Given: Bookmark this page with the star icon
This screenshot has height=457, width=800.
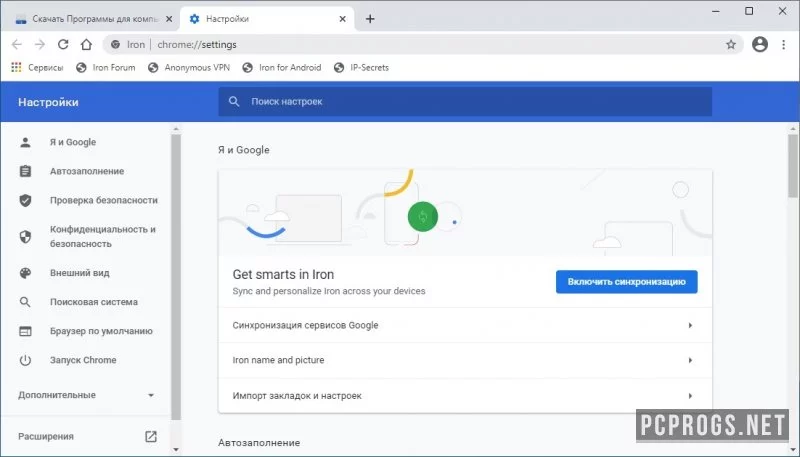Looking at the screenshot, I should tap(731, 45).
